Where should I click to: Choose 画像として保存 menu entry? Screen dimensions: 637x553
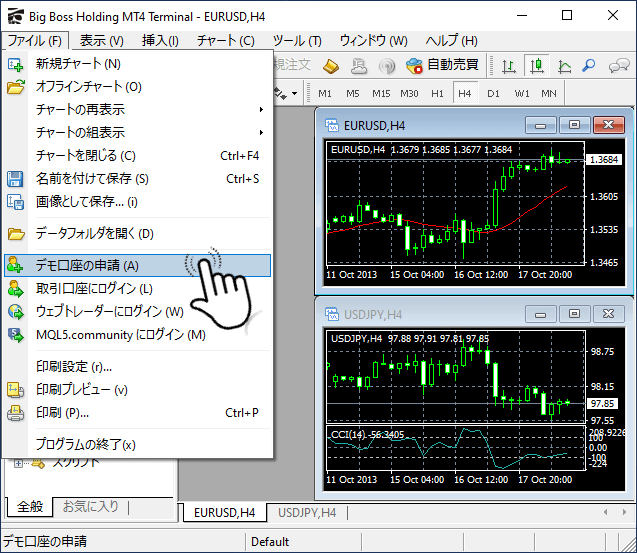coord(137,202)
